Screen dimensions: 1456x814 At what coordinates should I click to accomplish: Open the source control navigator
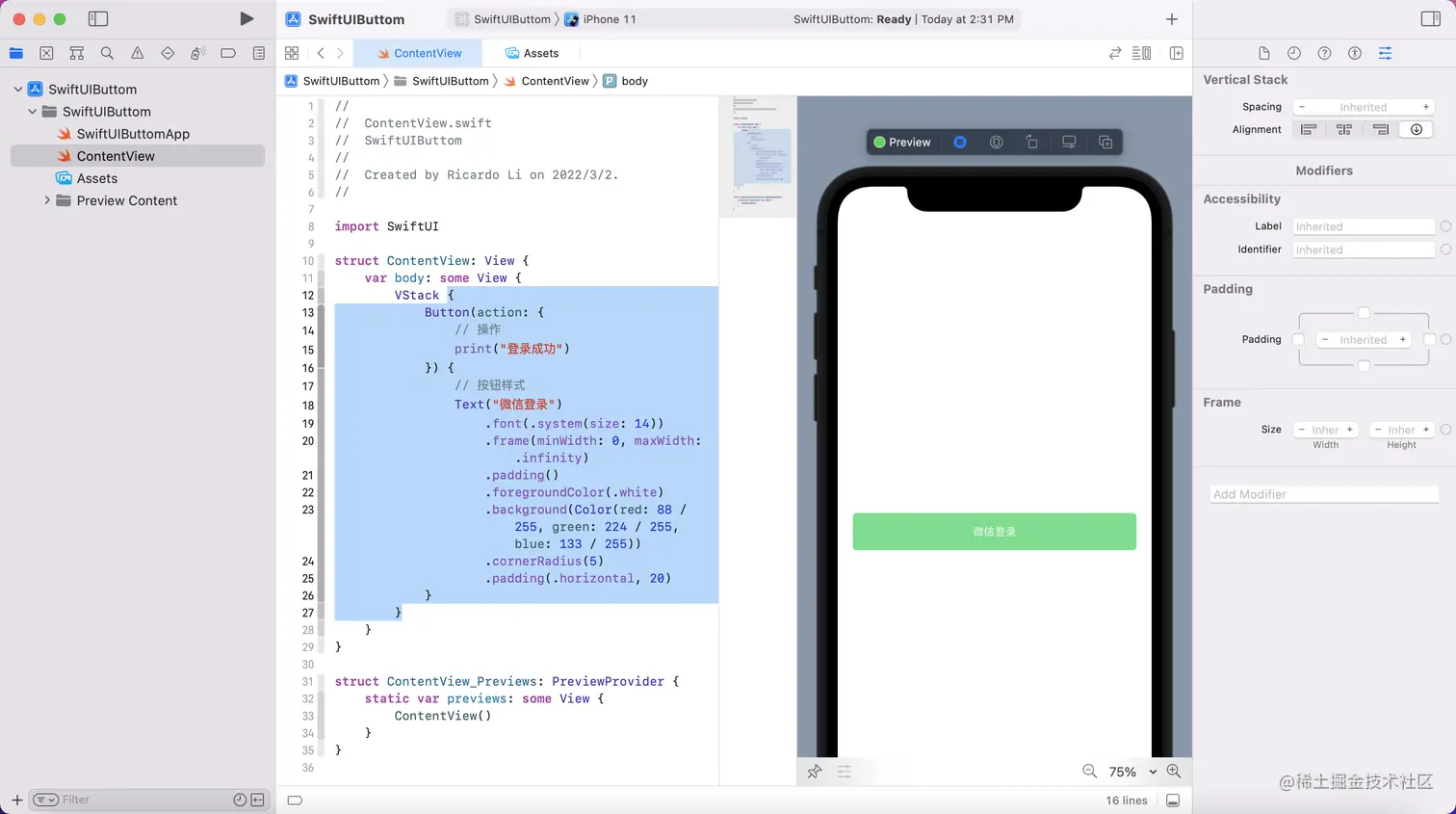[46, 53]
